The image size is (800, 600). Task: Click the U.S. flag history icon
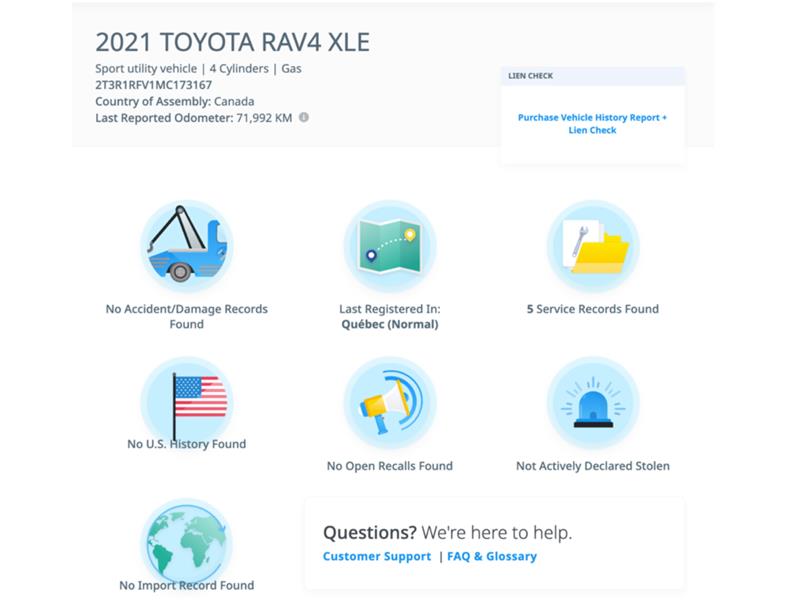pos(187,403)
